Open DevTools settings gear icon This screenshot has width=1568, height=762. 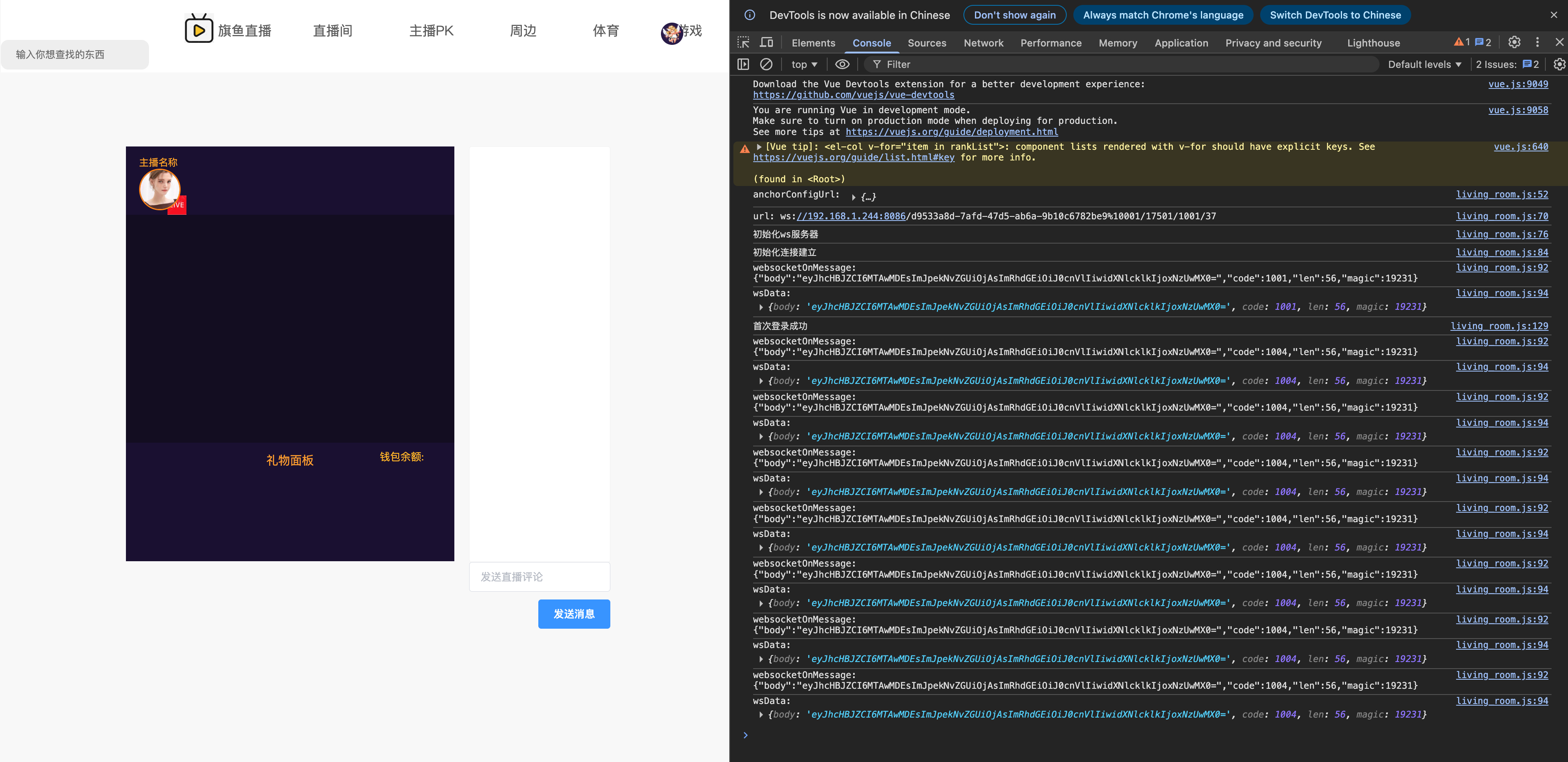1514,42
